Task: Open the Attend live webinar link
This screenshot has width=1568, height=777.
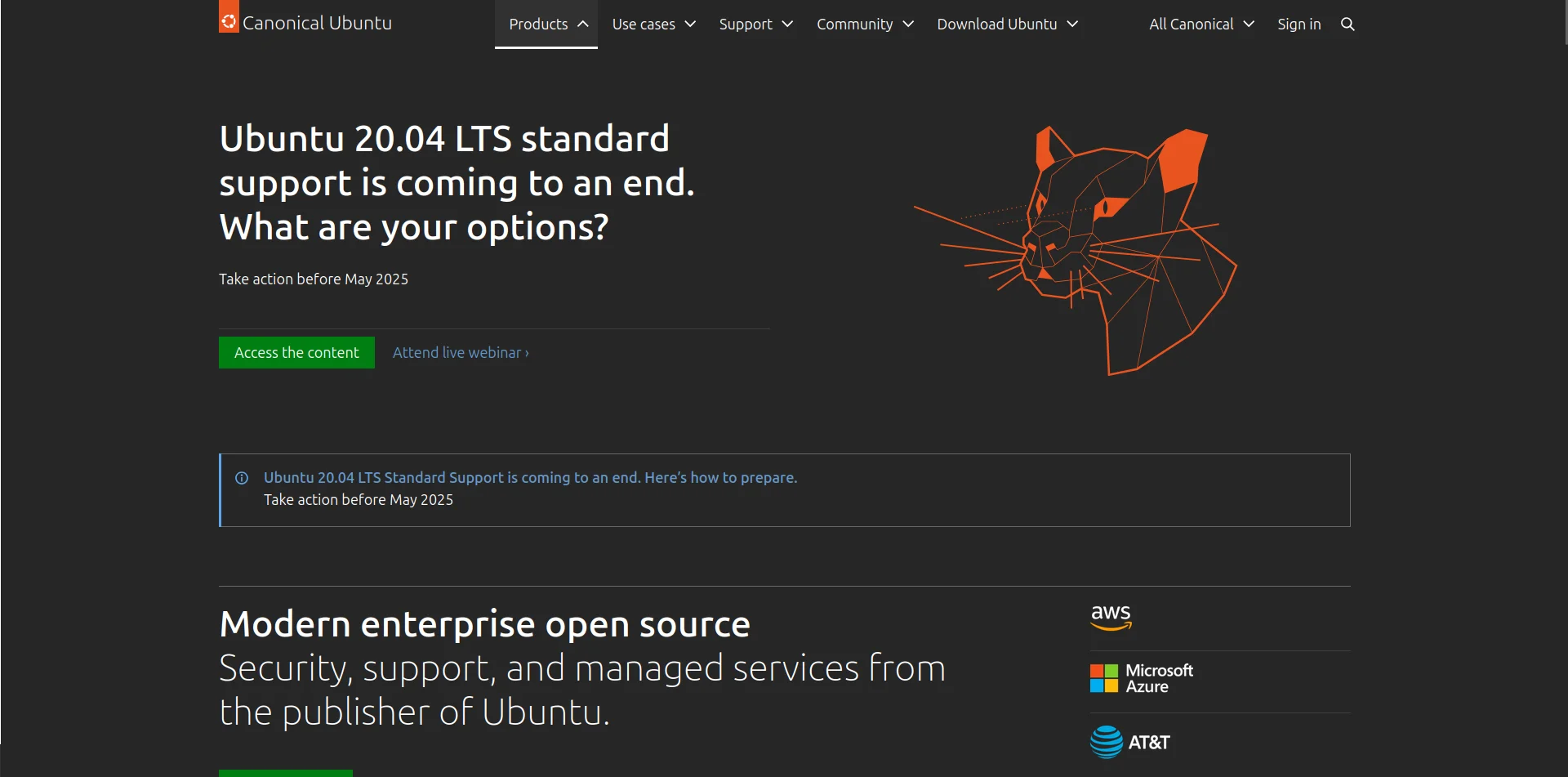Action: pyautogui.click(x=461, y=352)
